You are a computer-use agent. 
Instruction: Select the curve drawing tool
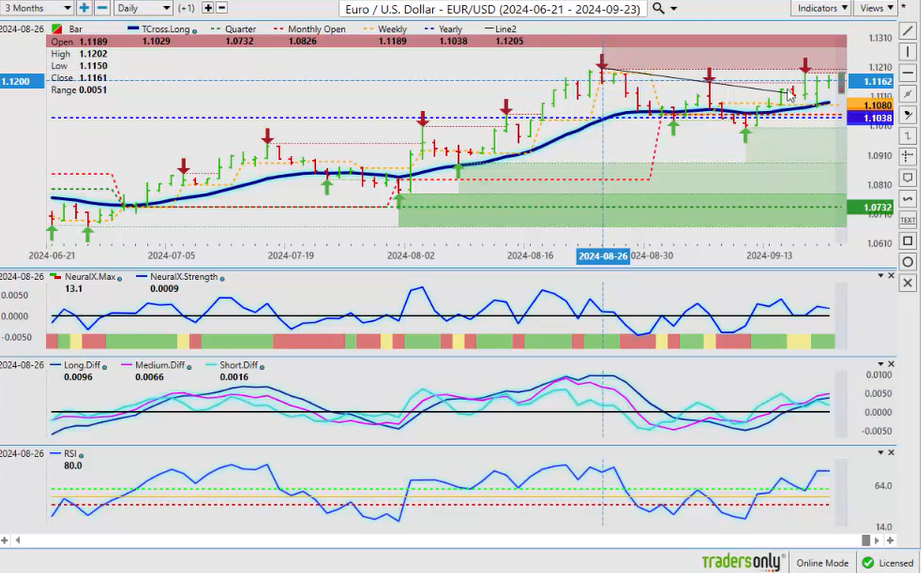907,199
